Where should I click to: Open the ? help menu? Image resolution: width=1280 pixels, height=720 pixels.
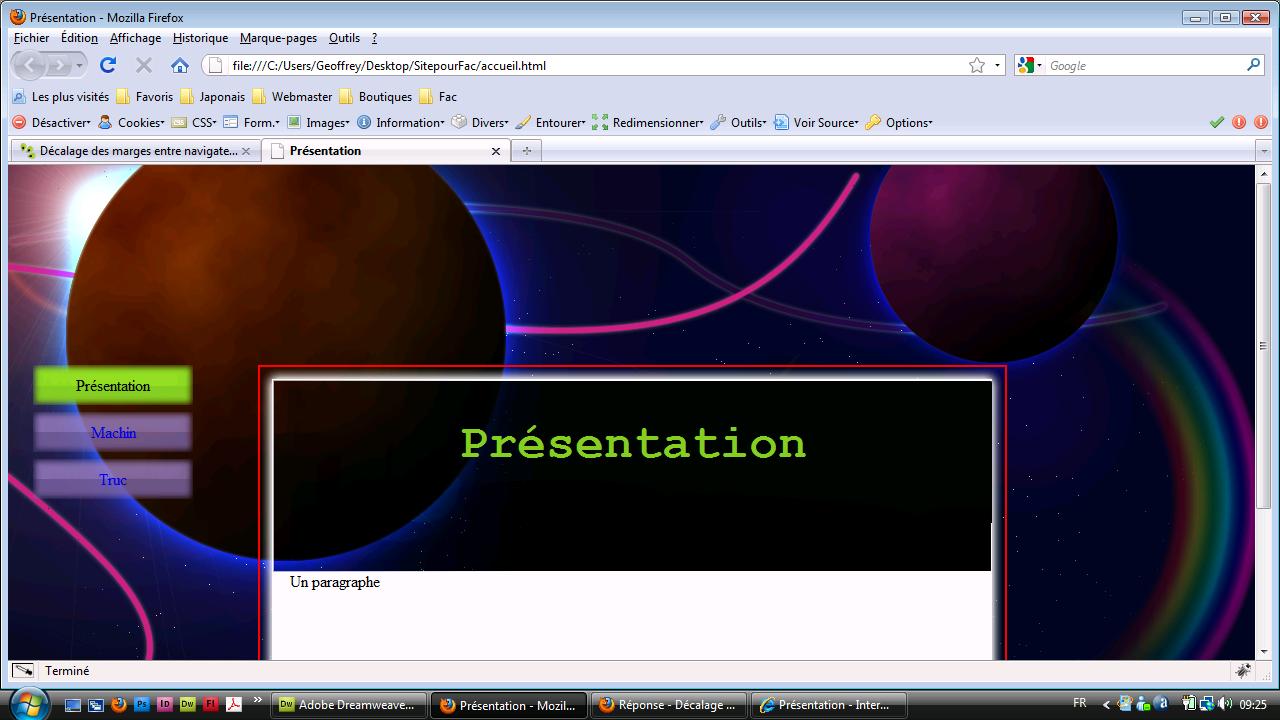[374, 38]
